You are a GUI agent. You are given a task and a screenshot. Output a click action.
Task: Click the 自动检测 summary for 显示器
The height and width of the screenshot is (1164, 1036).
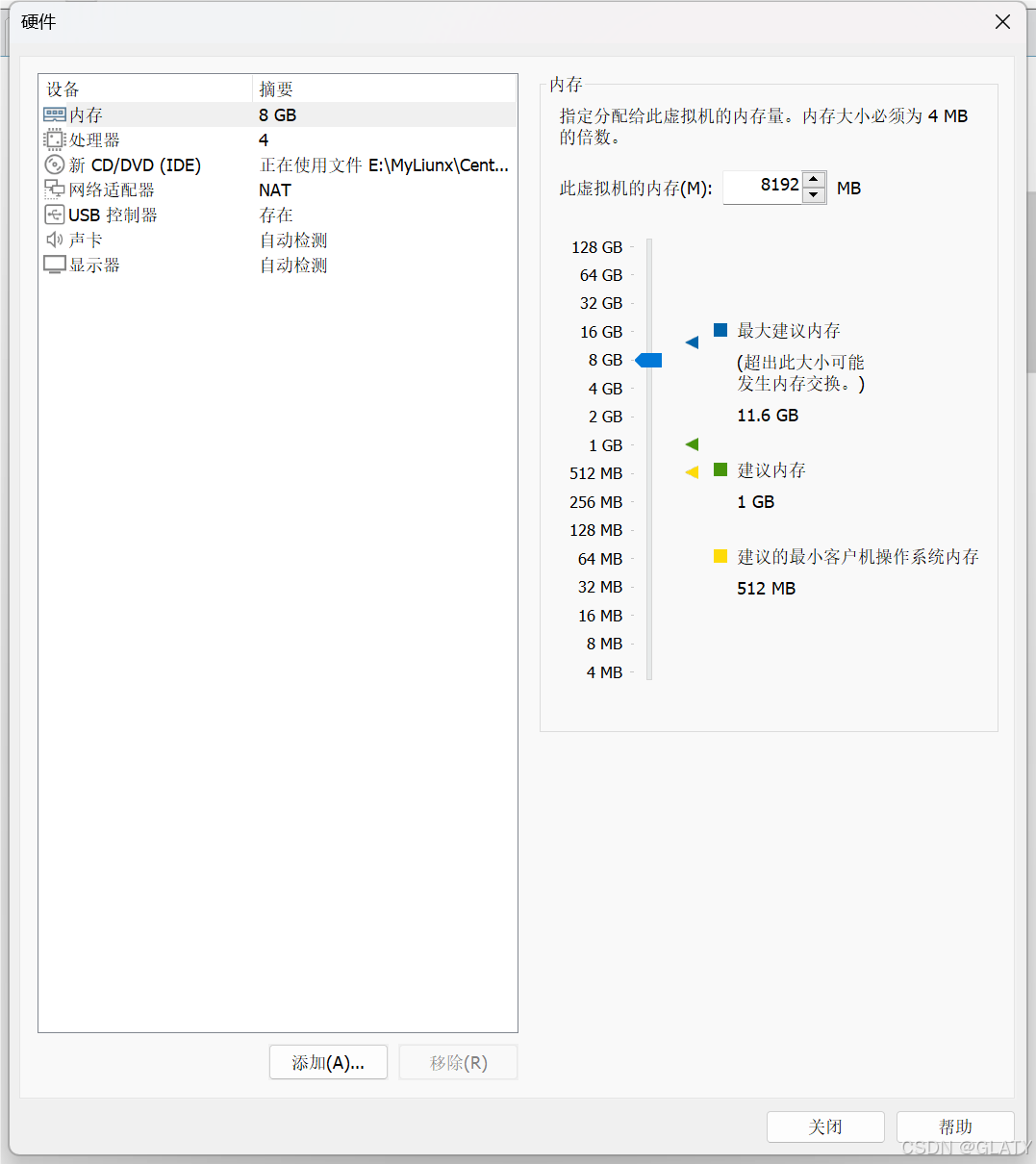click(293, 266)
